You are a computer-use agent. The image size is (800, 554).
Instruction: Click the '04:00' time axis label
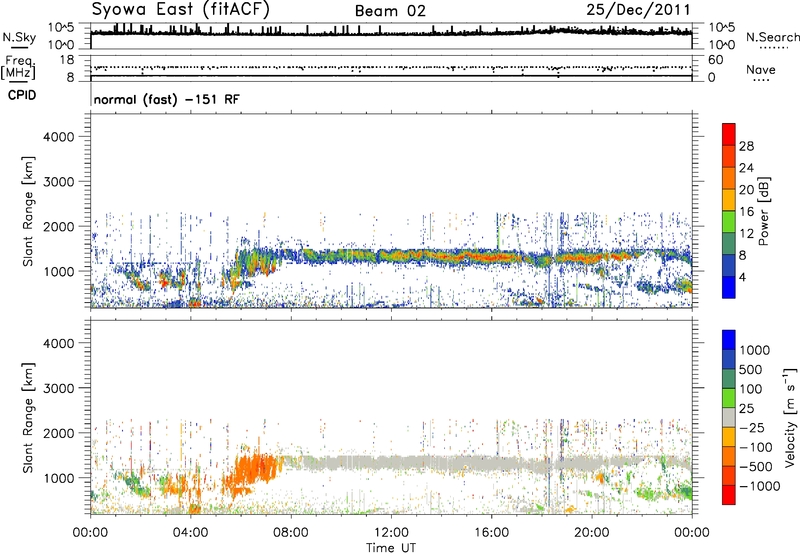tap(190, 533)
